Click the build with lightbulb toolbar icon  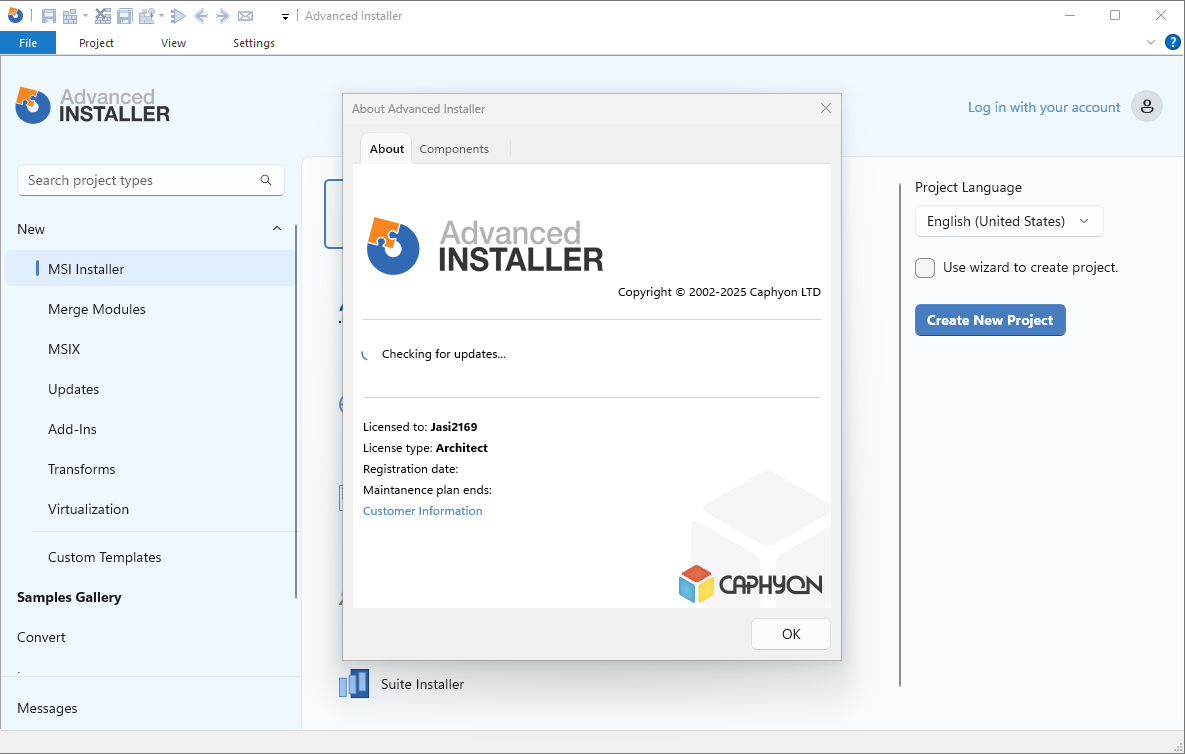[147, 16]
